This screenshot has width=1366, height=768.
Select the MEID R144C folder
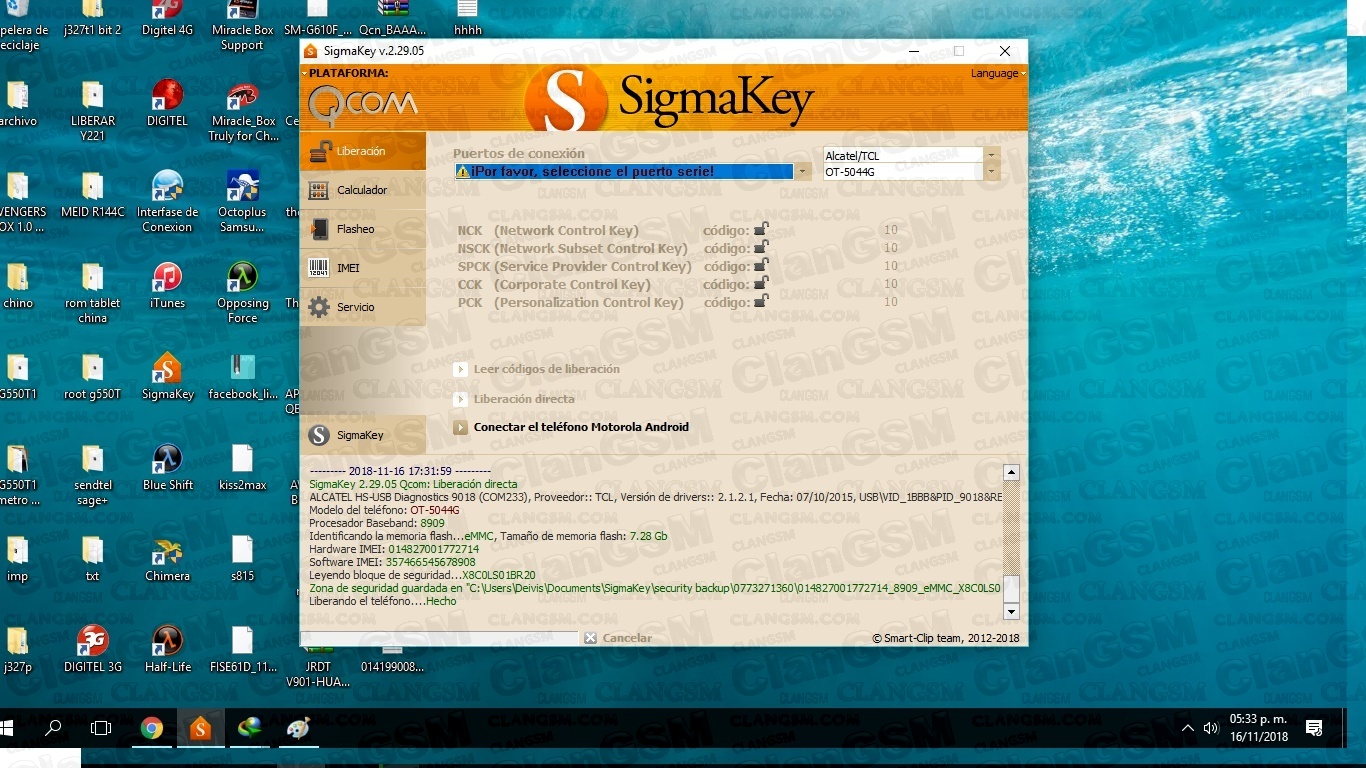coord(92,195)
